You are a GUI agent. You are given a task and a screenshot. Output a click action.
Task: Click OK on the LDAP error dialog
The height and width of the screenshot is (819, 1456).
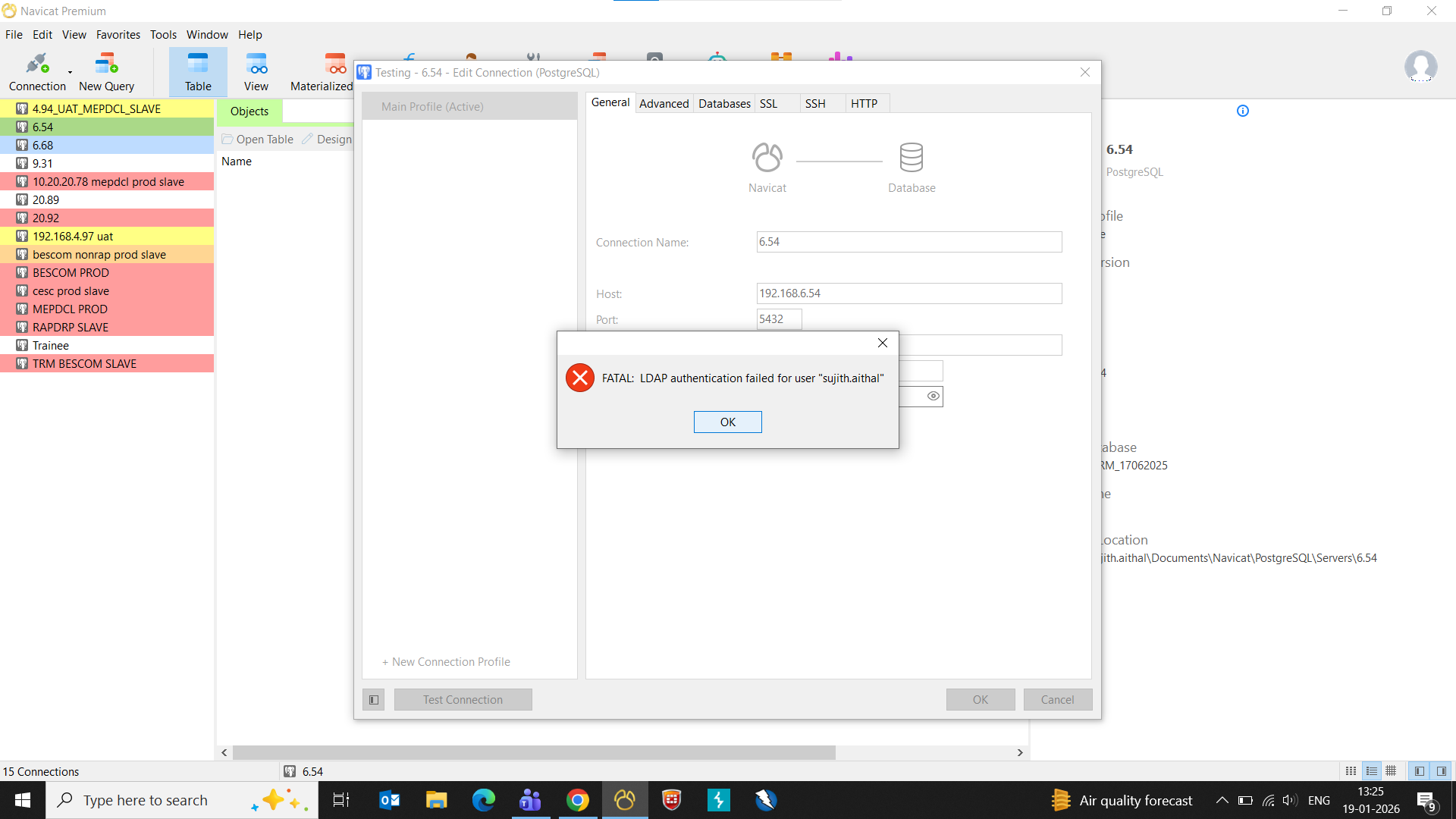pos(727,422)
